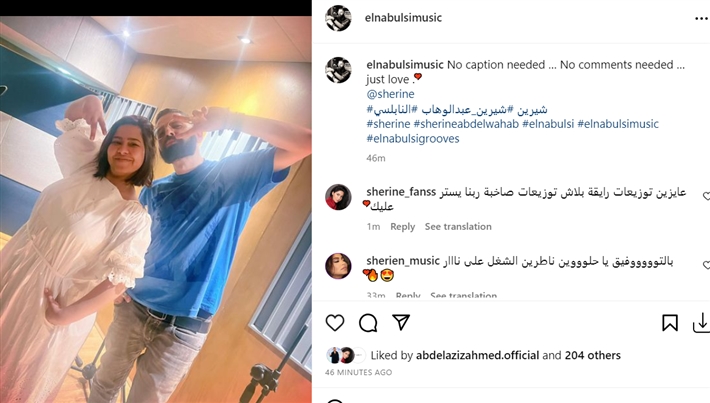Download the post with arrow icon
This screenshot has height=403, width=710.
pyautogui.click(x=701, y=323)
